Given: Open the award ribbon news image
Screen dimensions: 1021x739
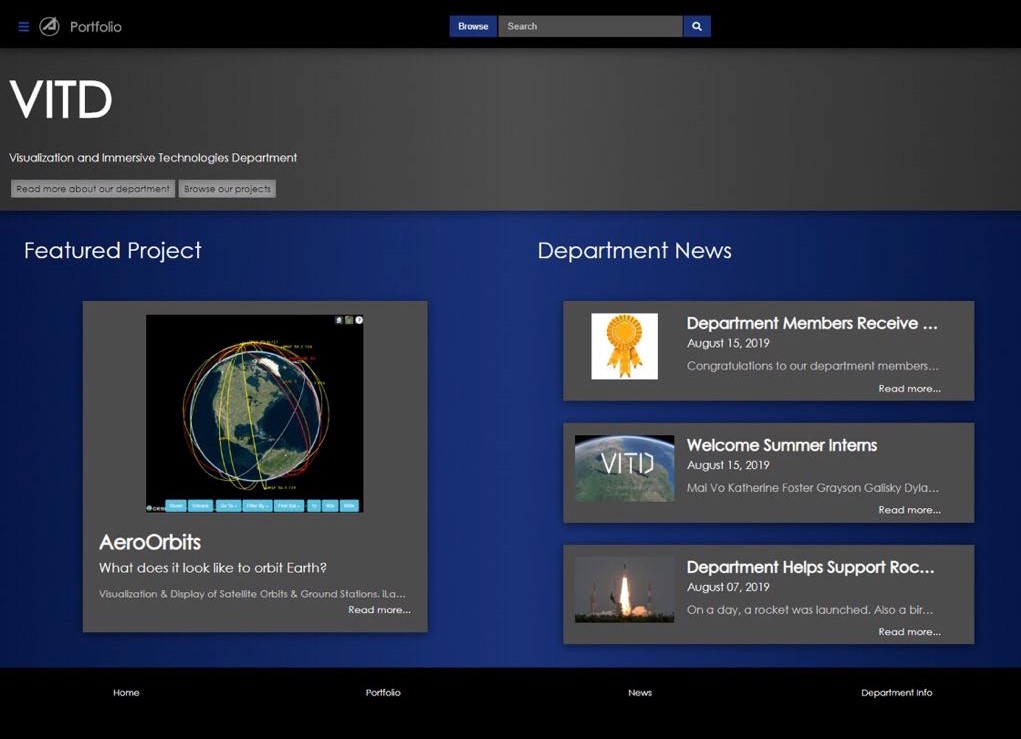Looking at the screenshot, I should pyautogui.click(x=624, y=347).
